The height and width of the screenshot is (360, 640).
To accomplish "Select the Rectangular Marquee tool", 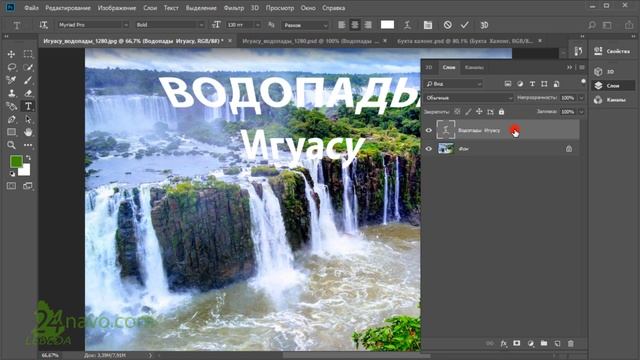I will tap(28, 54).
